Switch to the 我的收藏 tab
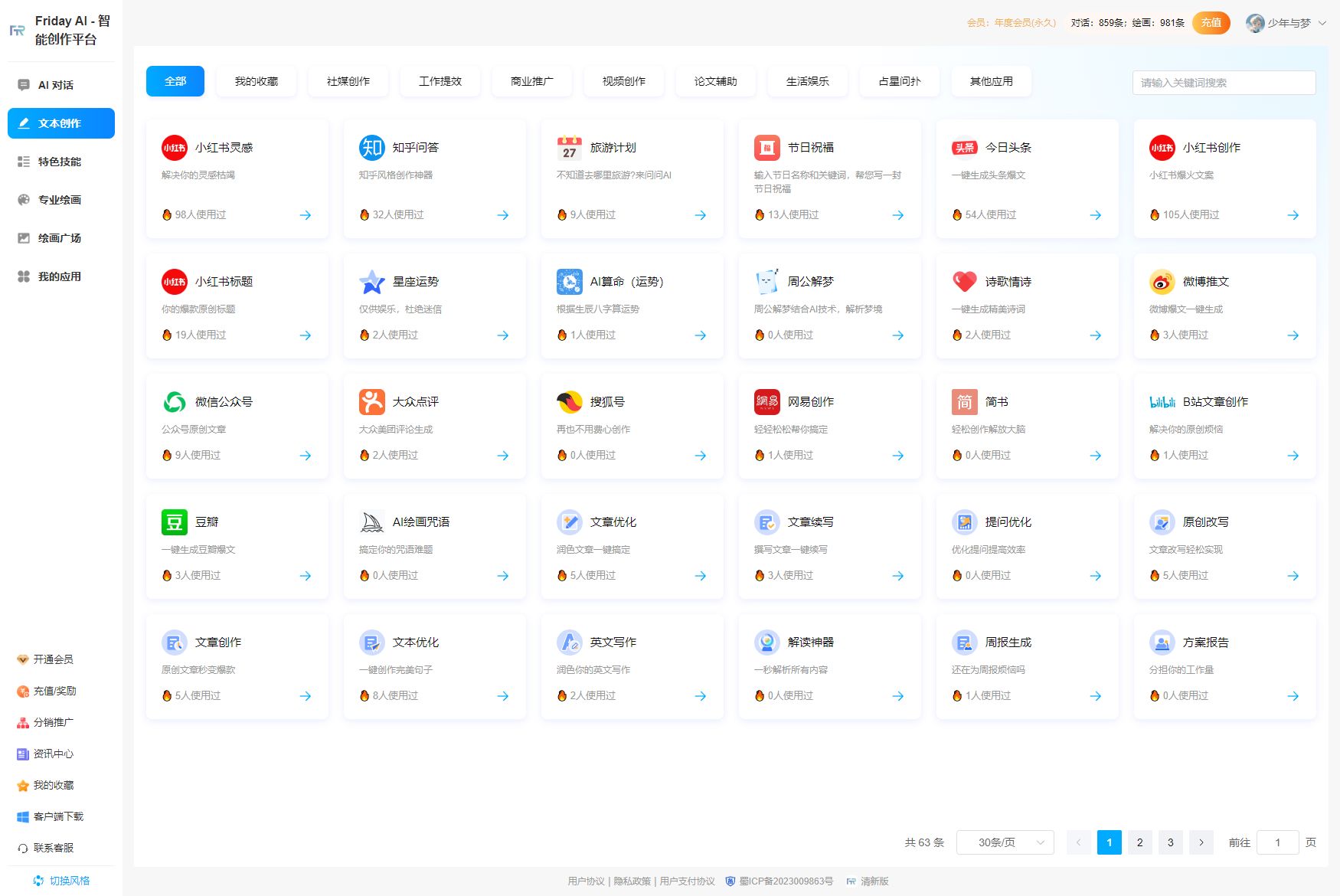Viewport: 1340px width, 896px height. pos(257,81)
